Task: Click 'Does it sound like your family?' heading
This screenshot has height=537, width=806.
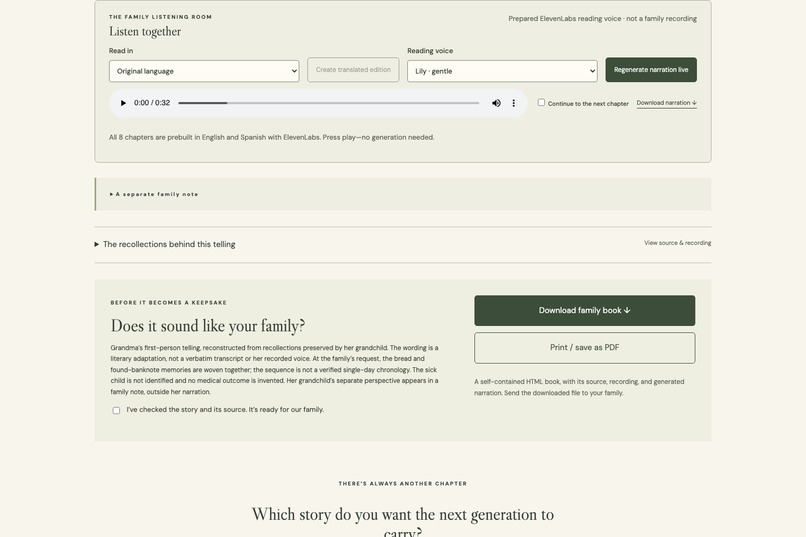Action: [x=208, y=326]
